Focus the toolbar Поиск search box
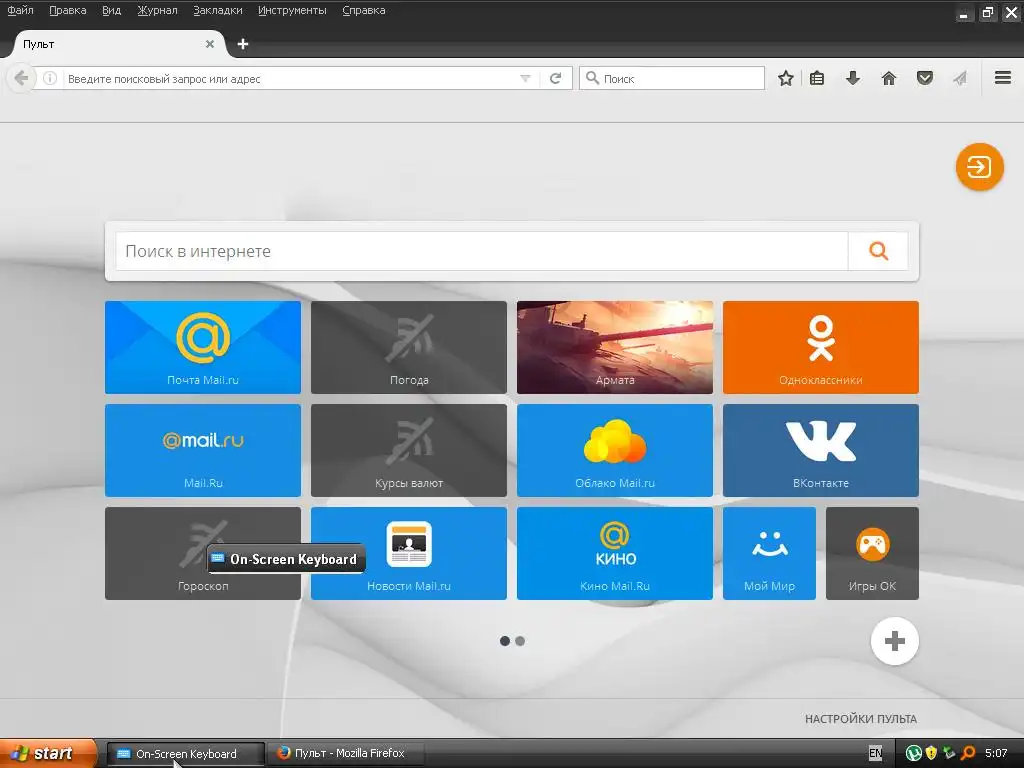 tap(672, 78)
